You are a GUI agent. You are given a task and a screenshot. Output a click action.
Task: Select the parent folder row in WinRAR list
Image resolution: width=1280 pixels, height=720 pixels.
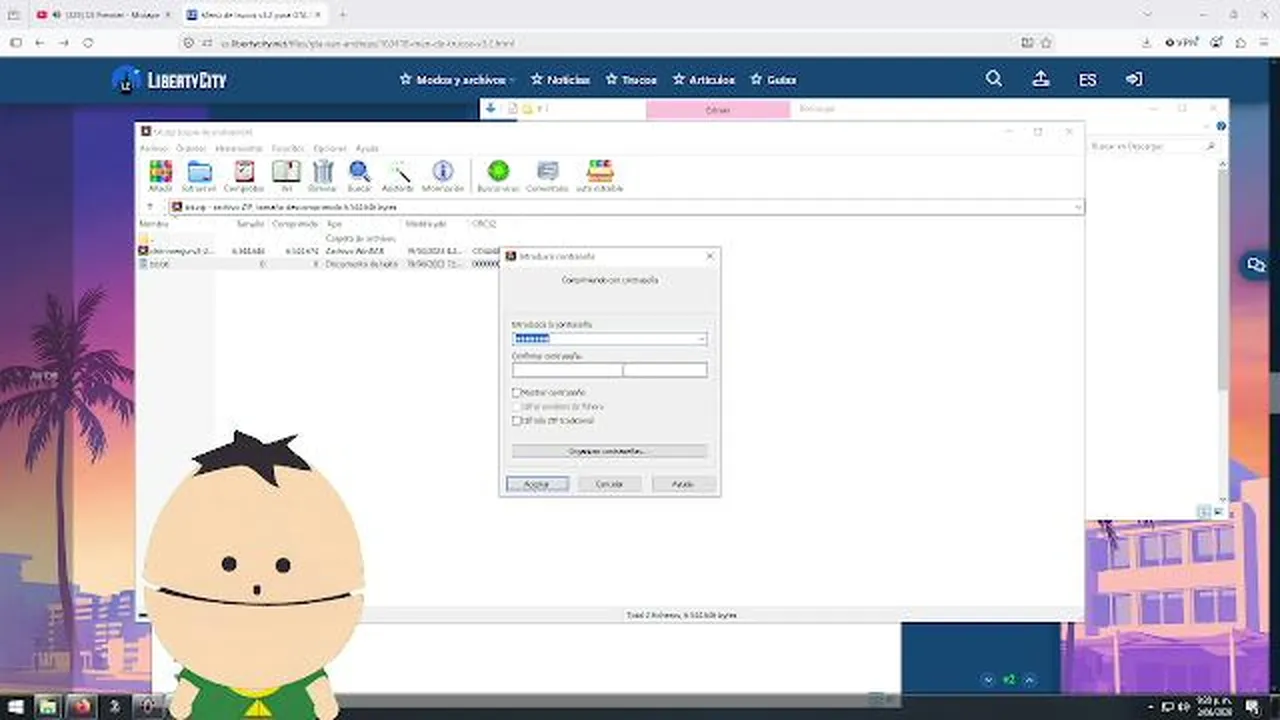click(x=318, y=239)
